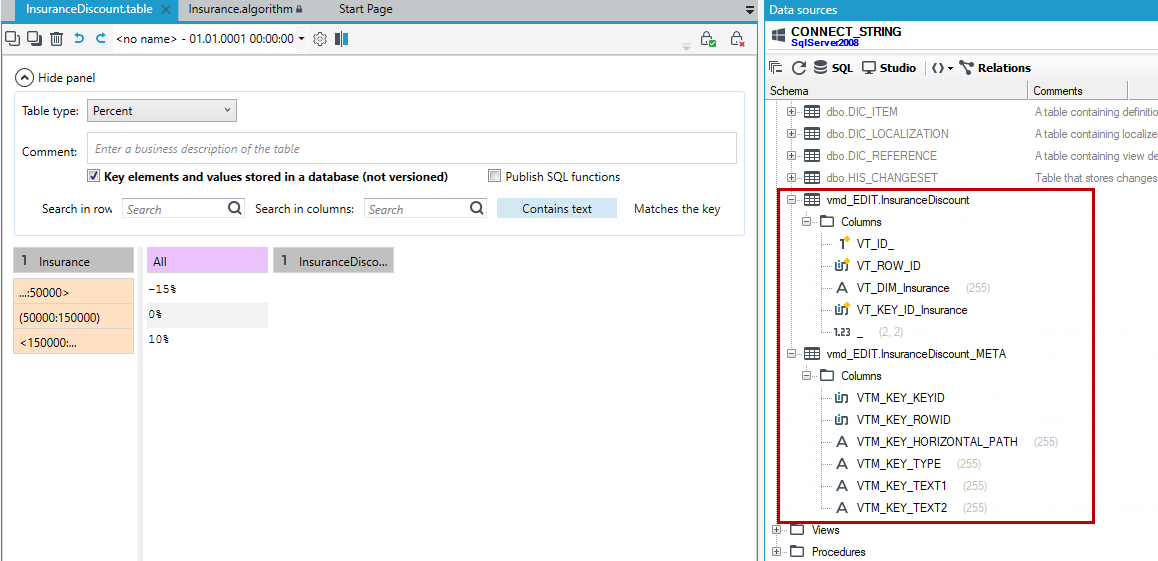Click the Schema column header
Image resolution: width=1158 pixels, height=561 pixels.
pos(897,91)
